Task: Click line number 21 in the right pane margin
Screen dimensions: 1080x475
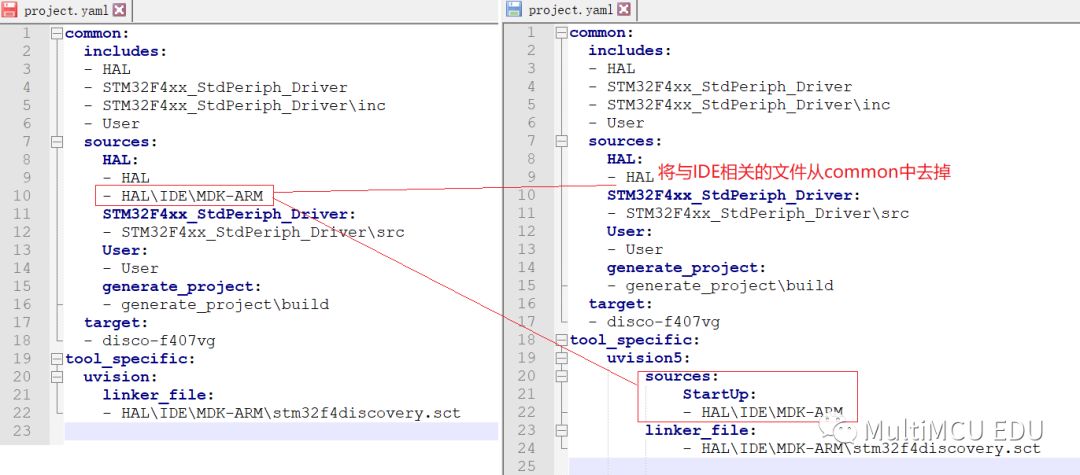Action: point(526,394)
